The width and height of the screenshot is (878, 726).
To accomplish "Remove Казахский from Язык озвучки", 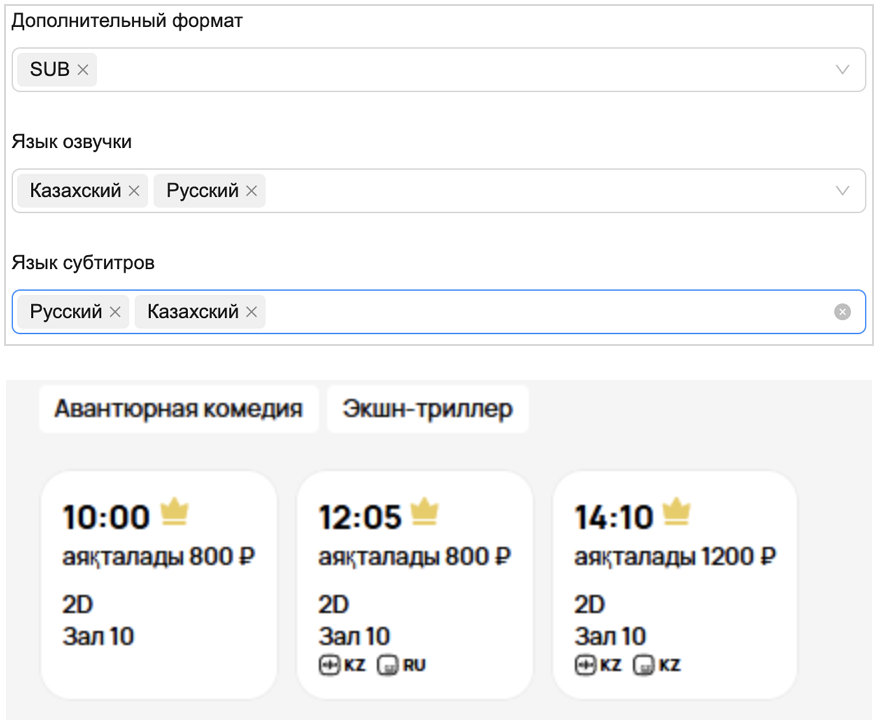I will [134, 191].
